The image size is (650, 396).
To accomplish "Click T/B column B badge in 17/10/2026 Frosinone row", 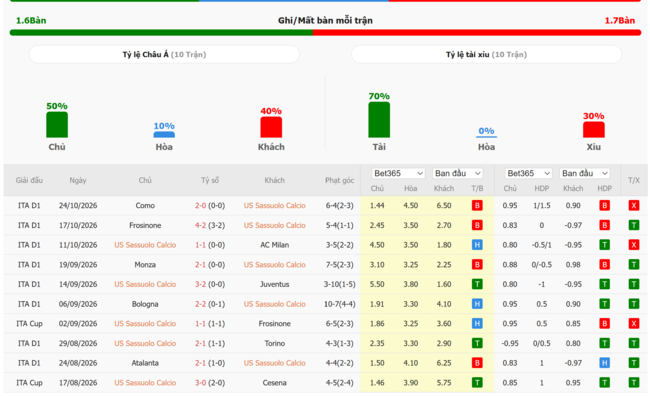I will [477, 225].
